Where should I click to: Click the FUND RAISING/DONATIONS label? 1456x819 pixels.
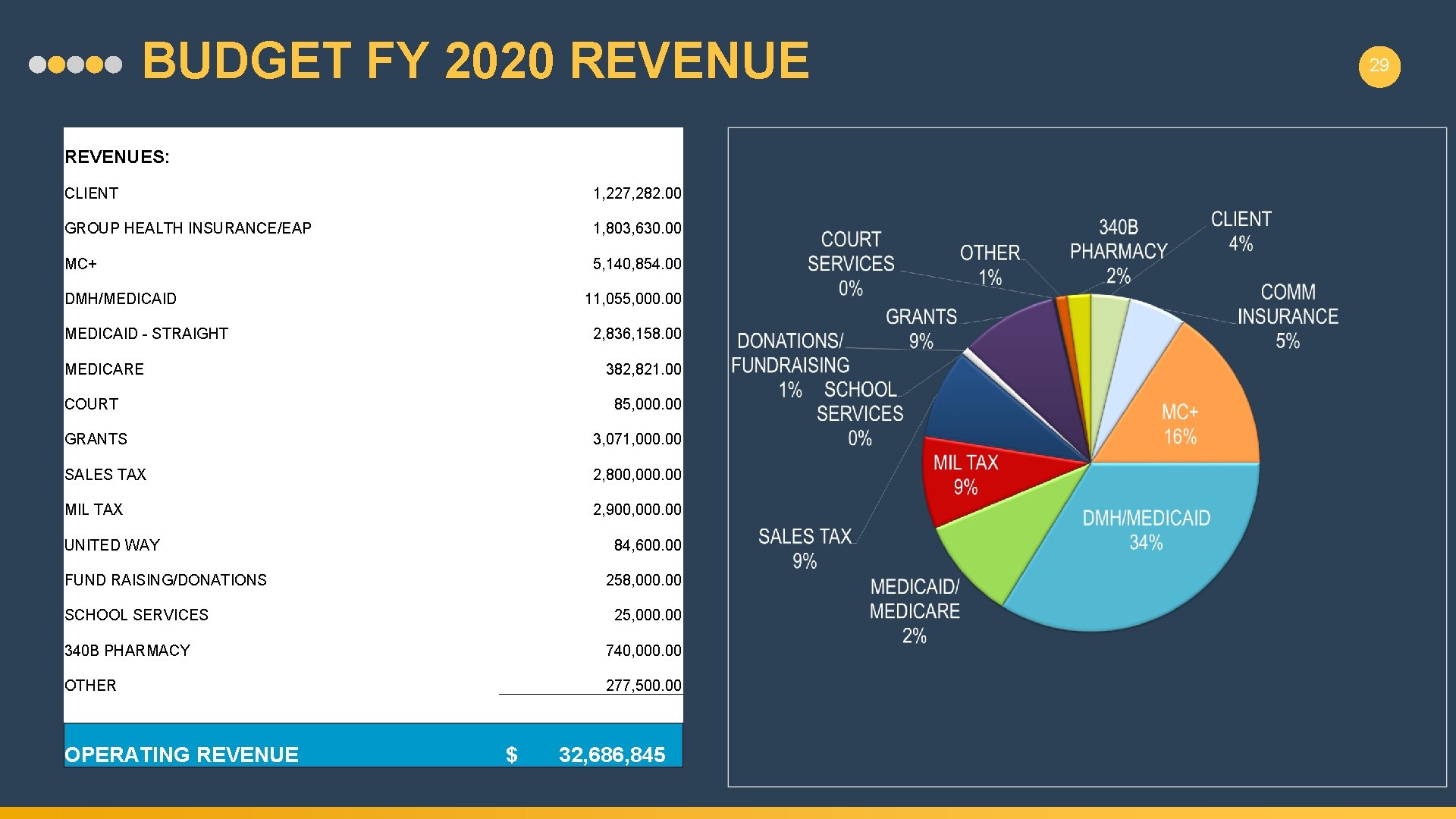(166, 580)
